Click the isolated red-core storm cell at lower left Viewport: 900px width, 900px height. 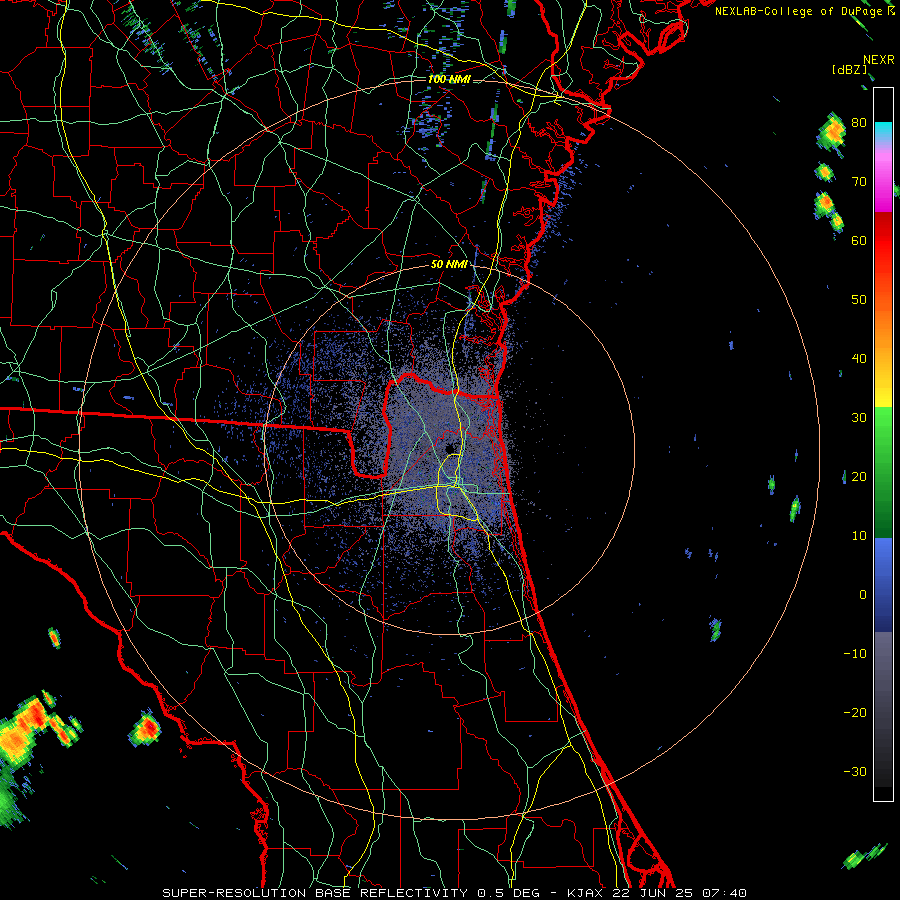click(145, 728)
